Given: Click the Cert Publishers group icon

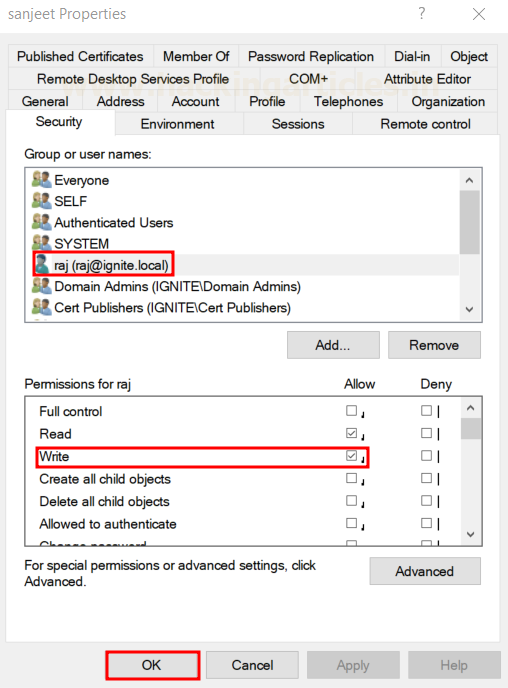Looking at the screenshot, I should (x=42, y=307).
